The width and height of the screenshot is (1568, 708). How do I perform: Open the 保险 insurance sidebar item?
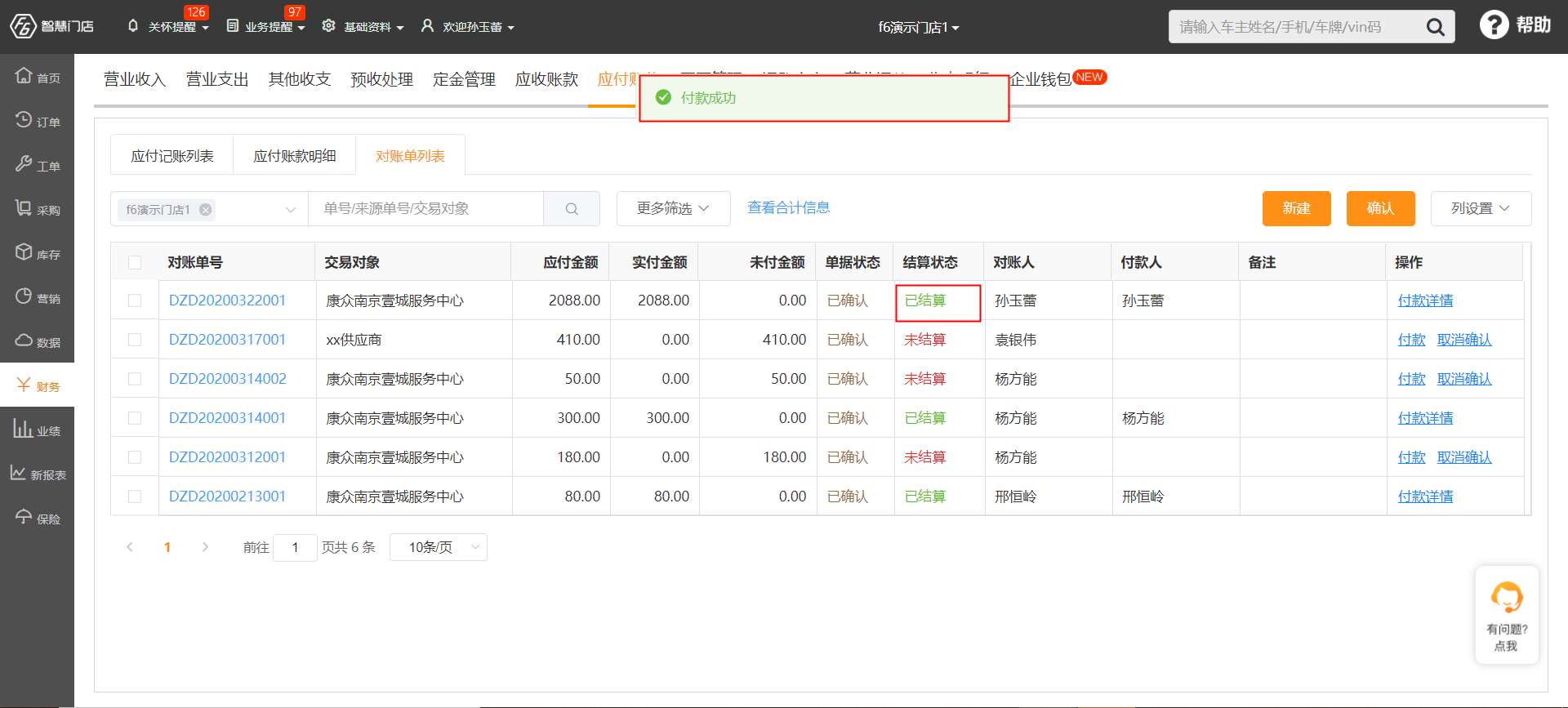(37, 518)
